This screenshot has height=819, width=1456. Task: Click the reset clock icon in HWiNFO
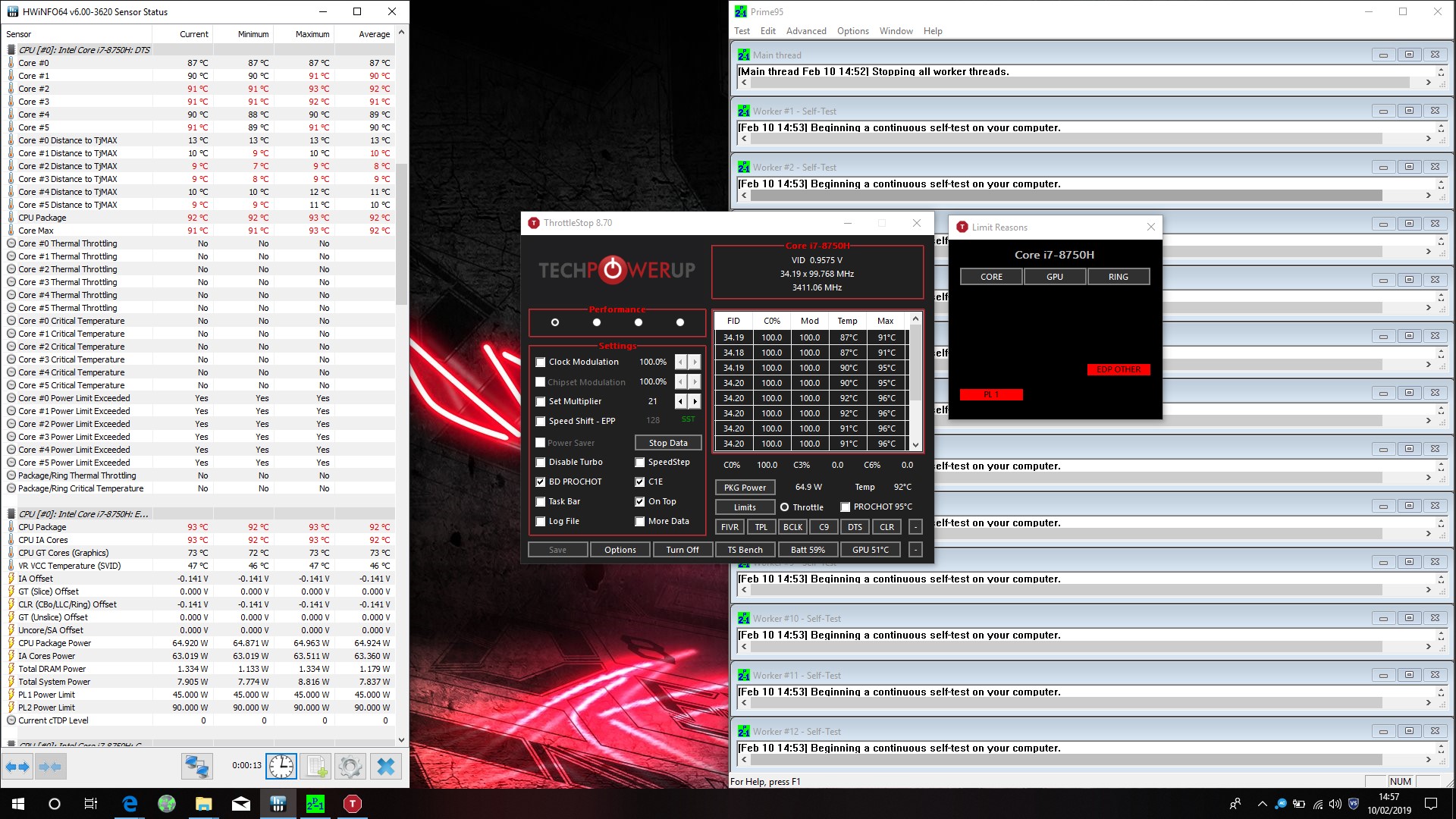coord(281,767)
